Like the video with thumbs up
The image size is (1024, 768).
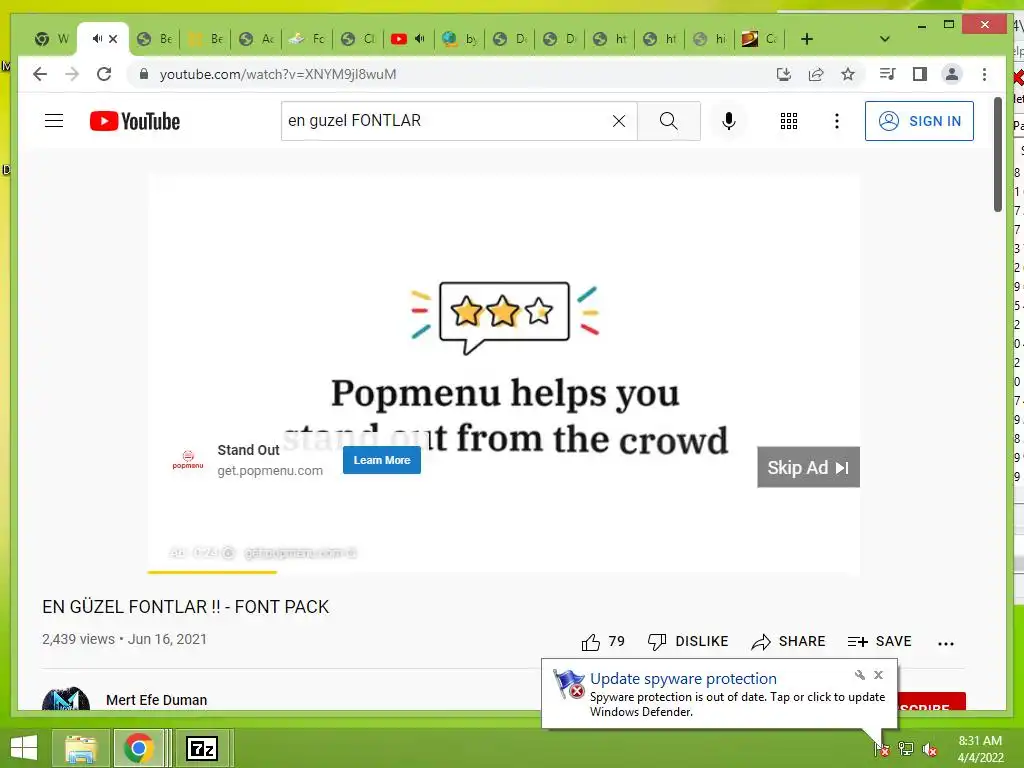pos(591,642)
